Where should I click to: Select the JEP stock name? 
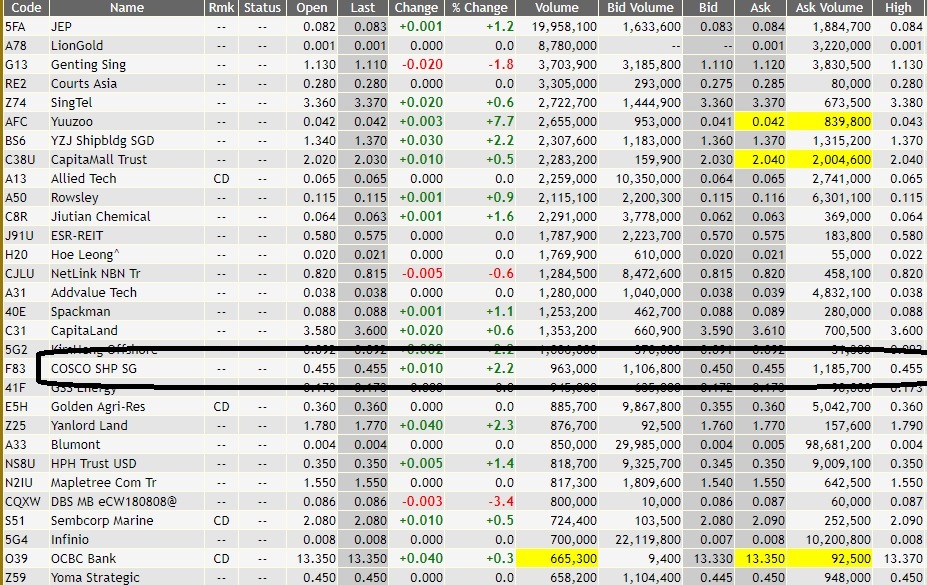61,27
